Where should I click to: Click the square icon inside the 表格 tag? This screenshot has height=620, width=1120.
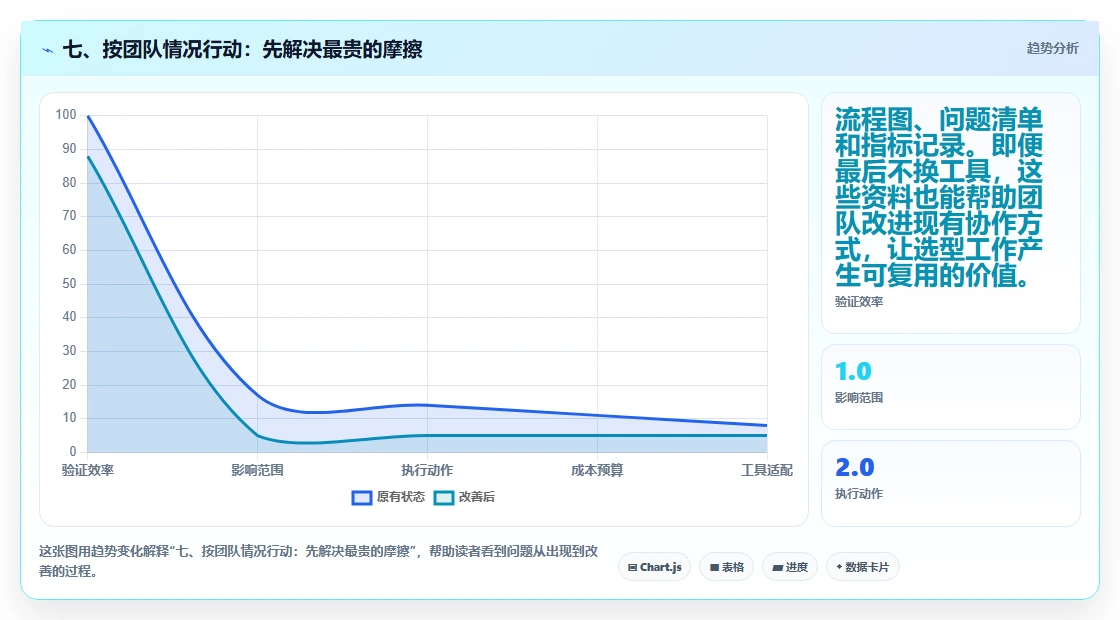(714, 568)
